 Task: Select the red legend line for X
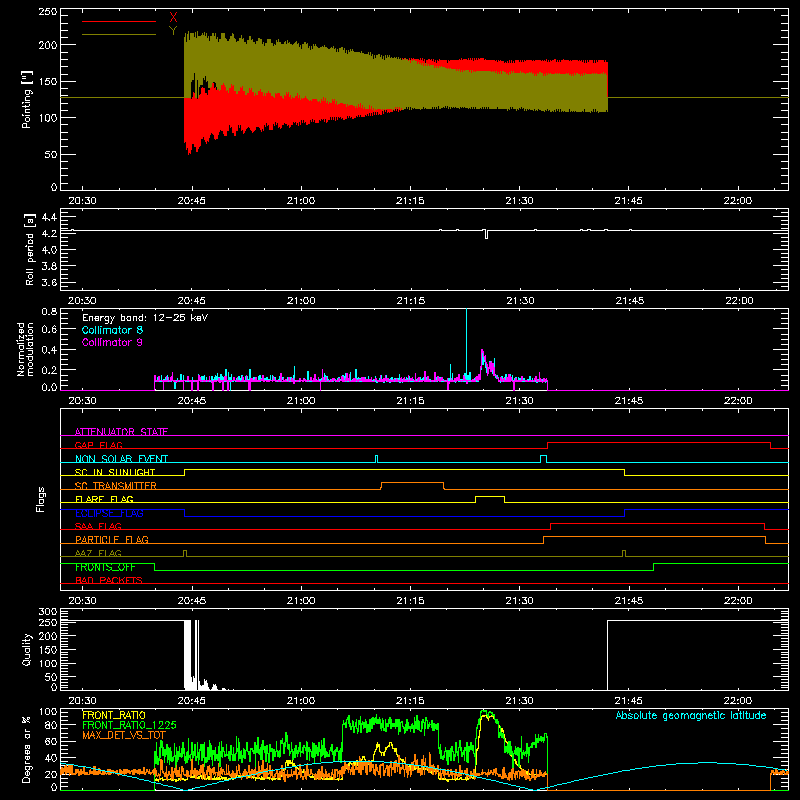119,21
